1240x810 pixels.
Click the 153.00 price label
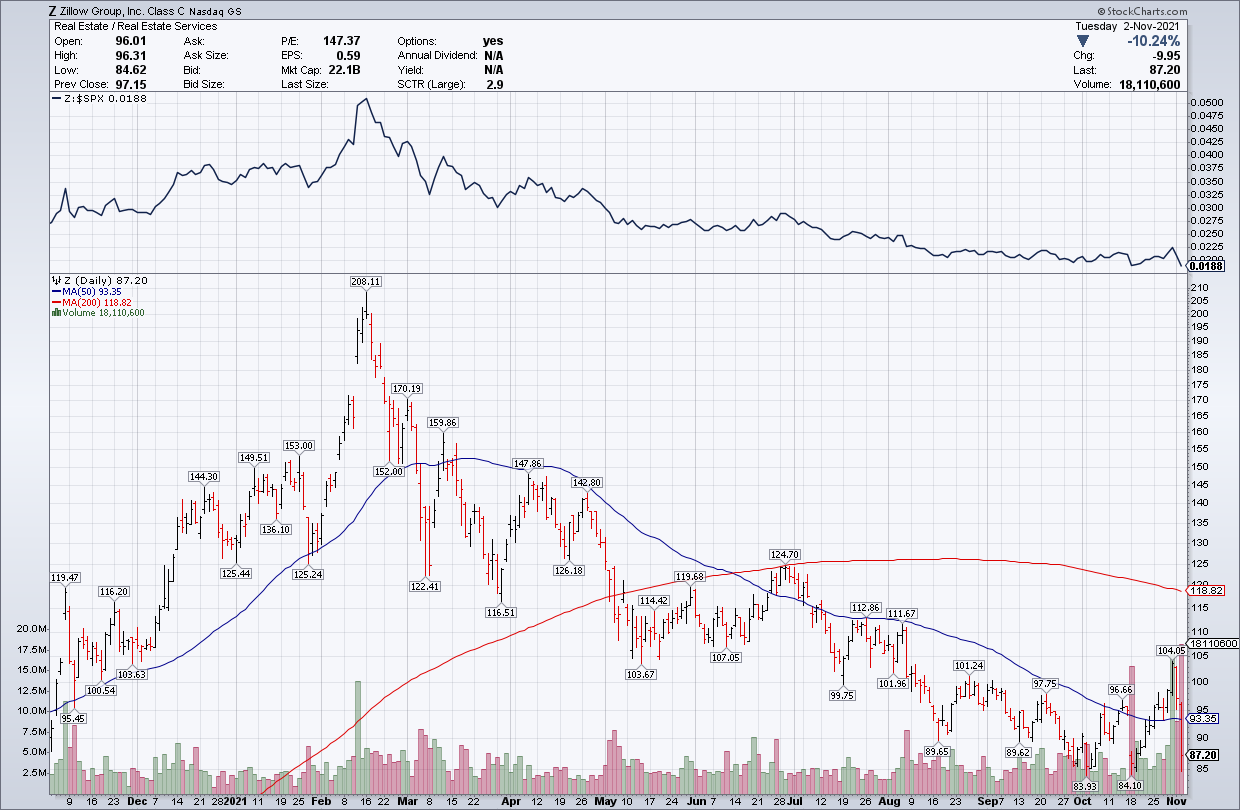[x=299, y=445]
